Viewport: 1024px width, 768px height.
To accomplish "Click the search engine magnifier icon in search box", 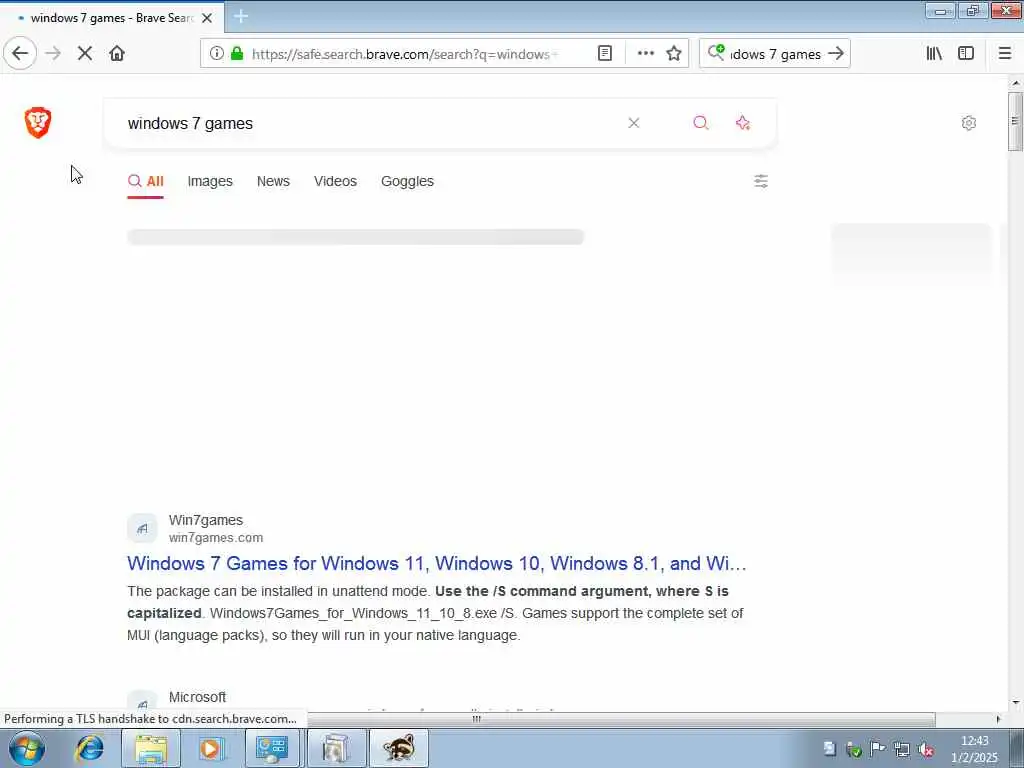I will tap(716, 52).
